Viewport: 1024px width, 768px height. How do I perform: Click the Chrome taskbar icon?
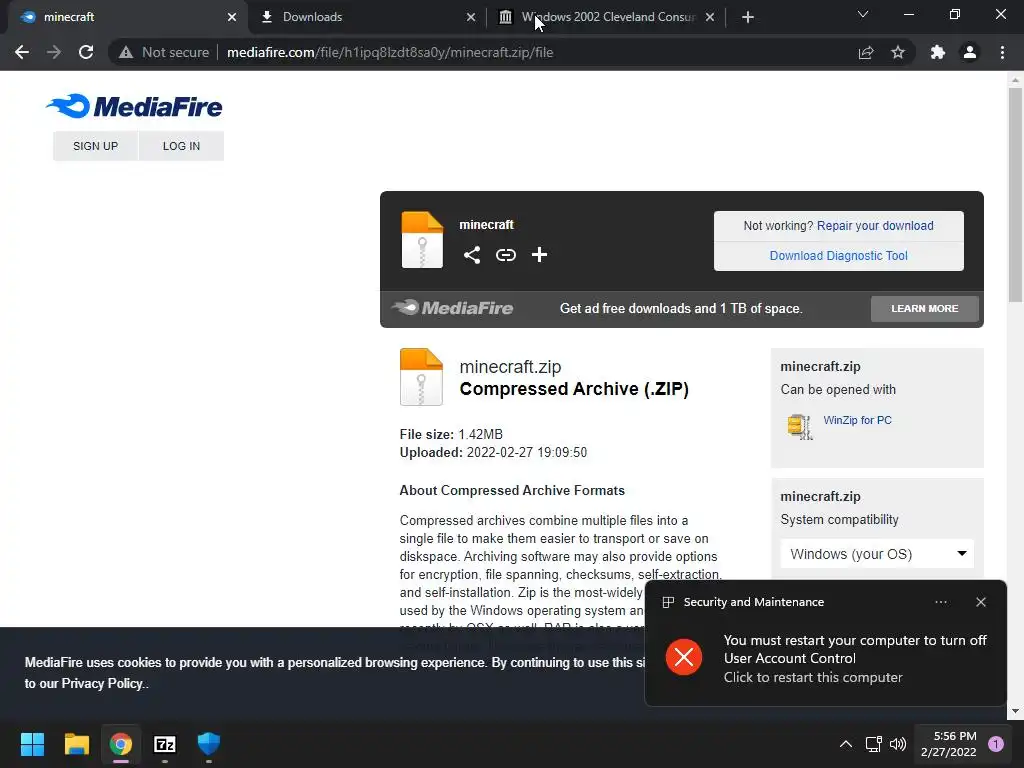pyautogui.click(x=121, y=744)
